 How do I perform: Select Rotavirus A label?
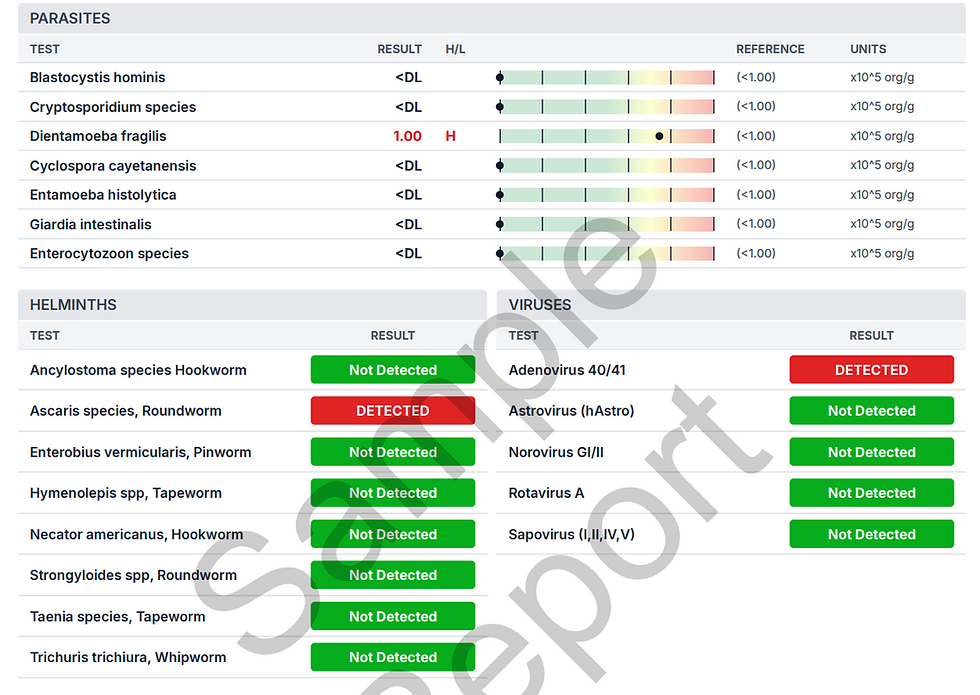point(546,493)
